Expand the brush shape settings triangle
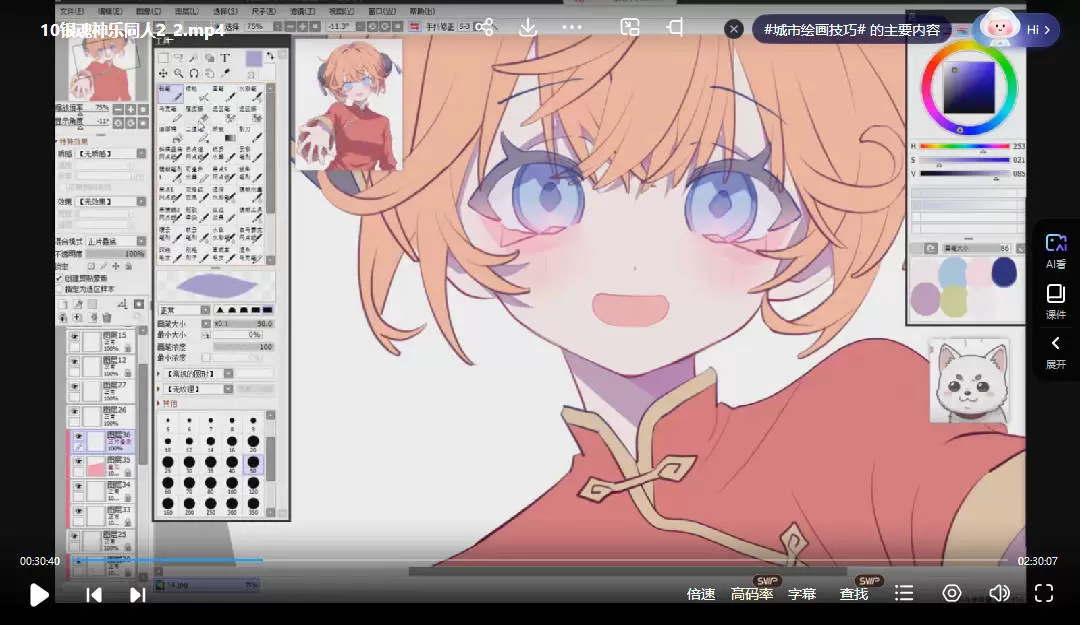1080x625 pixels. [x=160, y=373]
